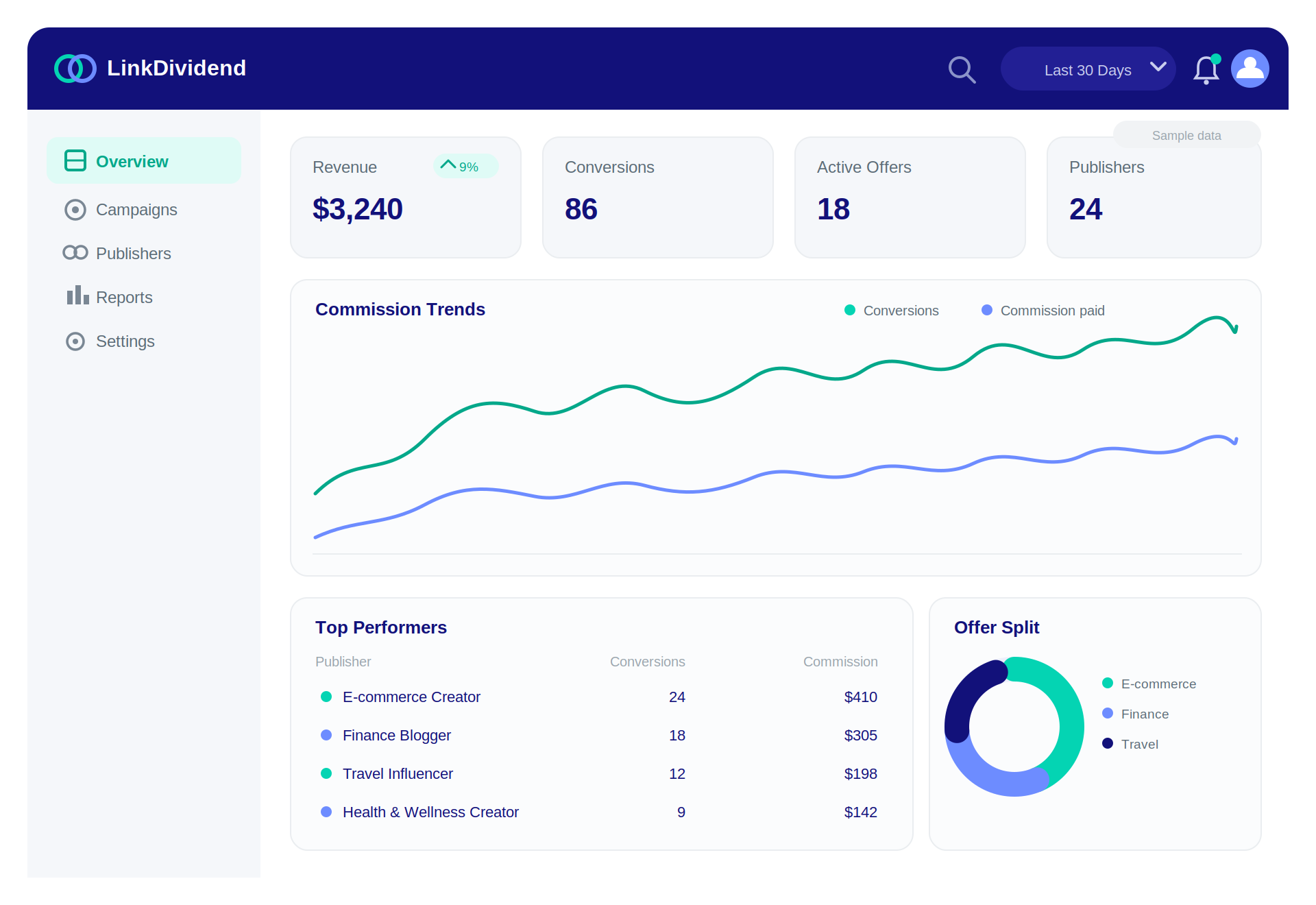
Task: Click the Sample data badge
Action: pyautogui.click(x=1186, y=135)
